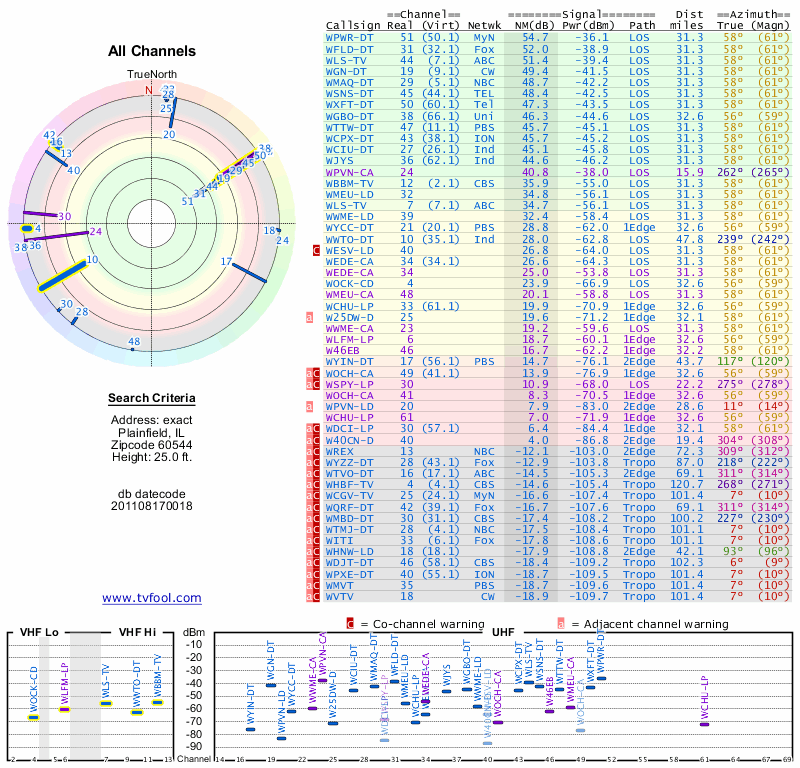Click the warning markers beside WOCH-CA row with 49
Screen dimensions: 800x768
313,374
